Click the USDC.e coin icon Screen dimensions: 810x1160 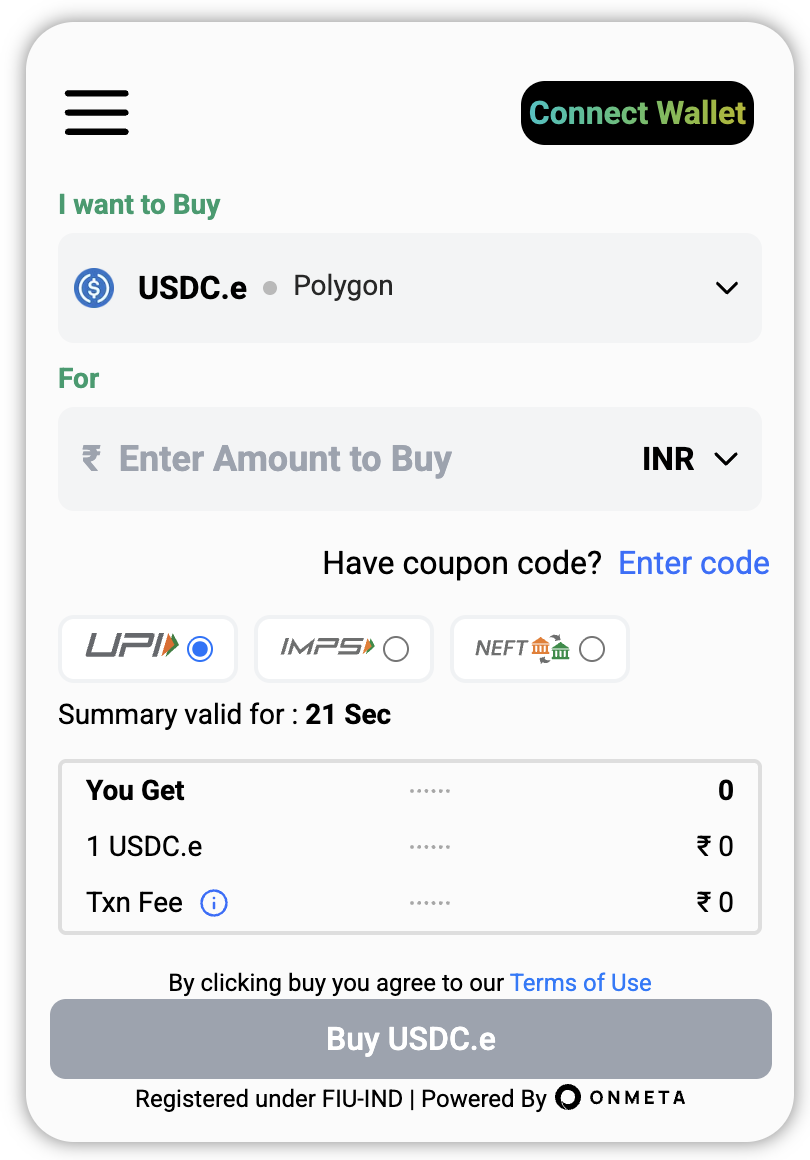pos(94,288)
